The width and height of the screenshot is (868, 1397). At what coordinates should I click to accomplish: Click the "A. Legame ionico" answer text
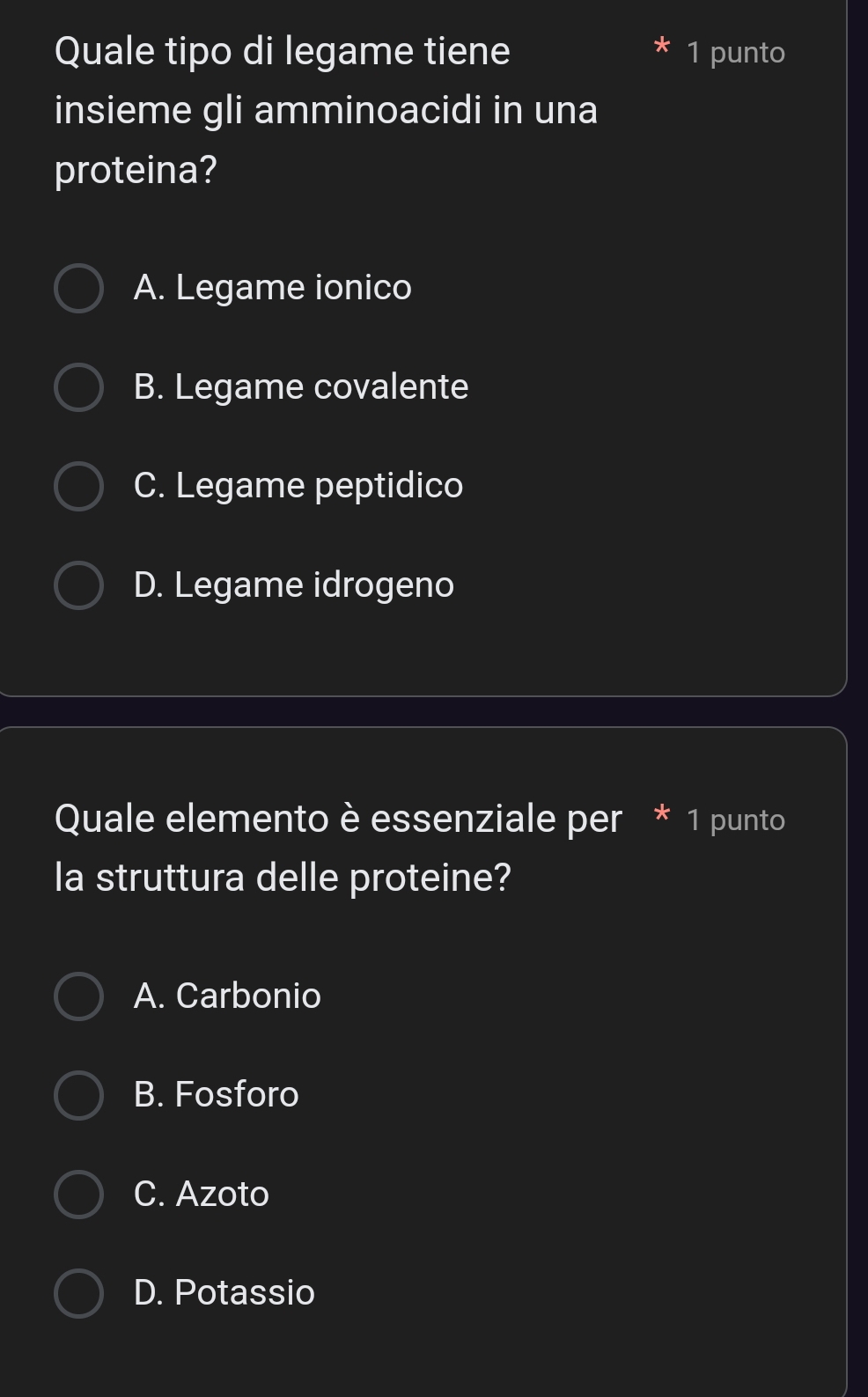(x=272, y=288)
